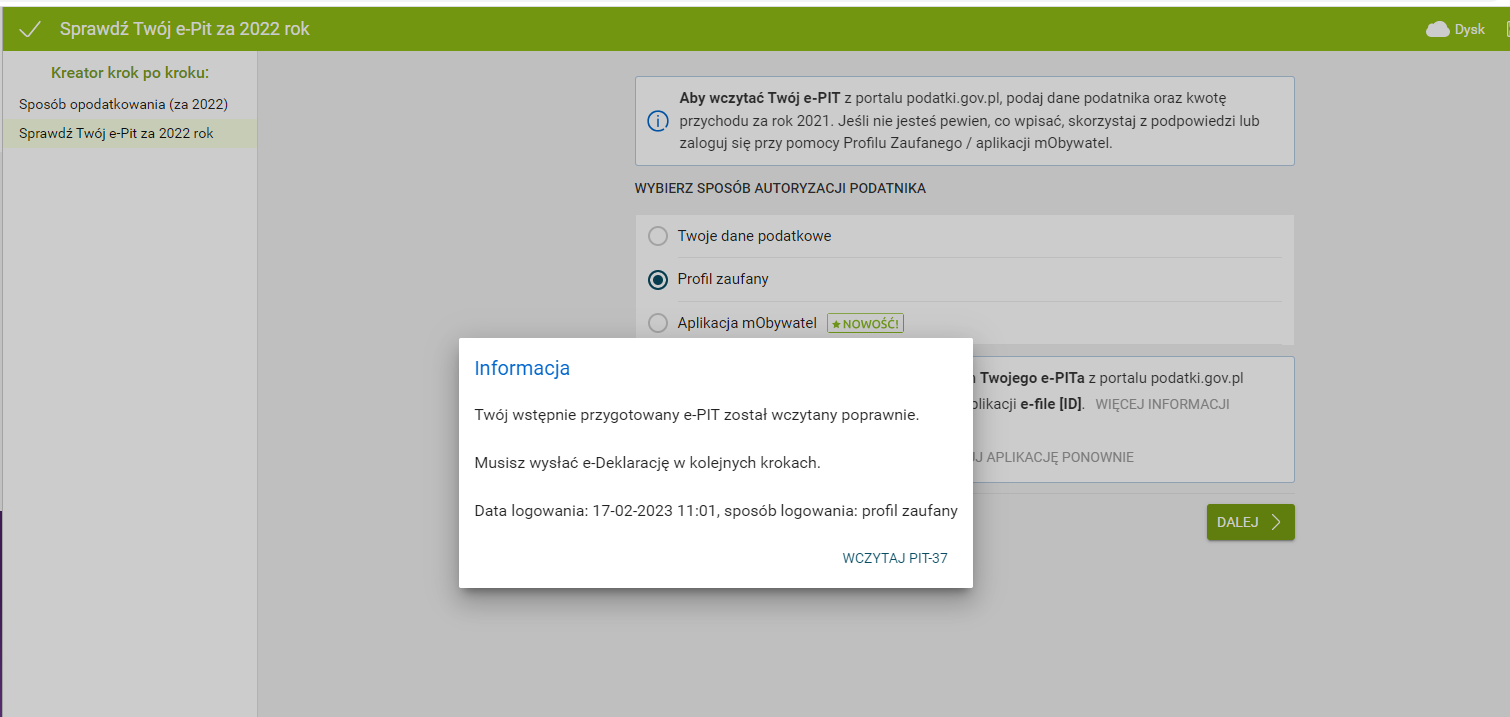Click the star NOWOŚĆ! badge

tap(865, 324)
